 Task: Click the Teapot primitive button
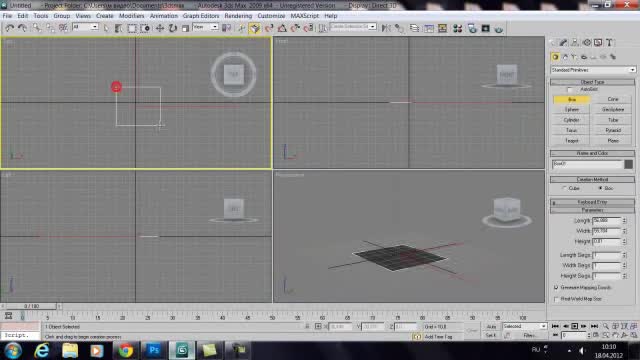571,141
